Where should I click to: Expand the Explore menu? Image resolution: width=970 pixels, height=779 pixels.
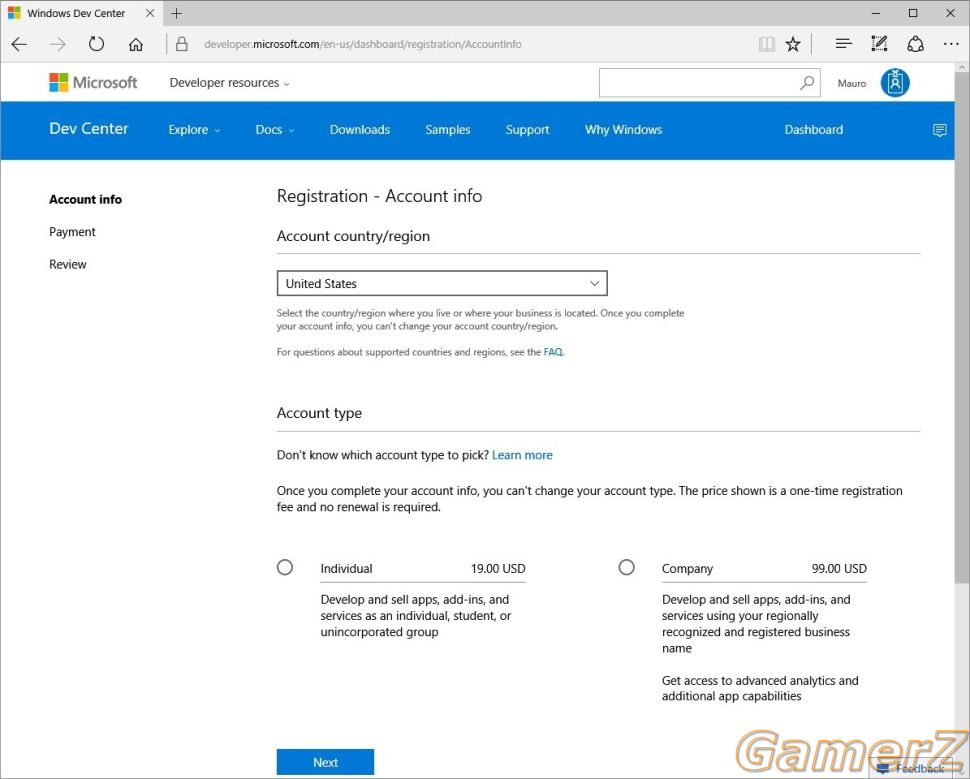click(x=194, y=130)
